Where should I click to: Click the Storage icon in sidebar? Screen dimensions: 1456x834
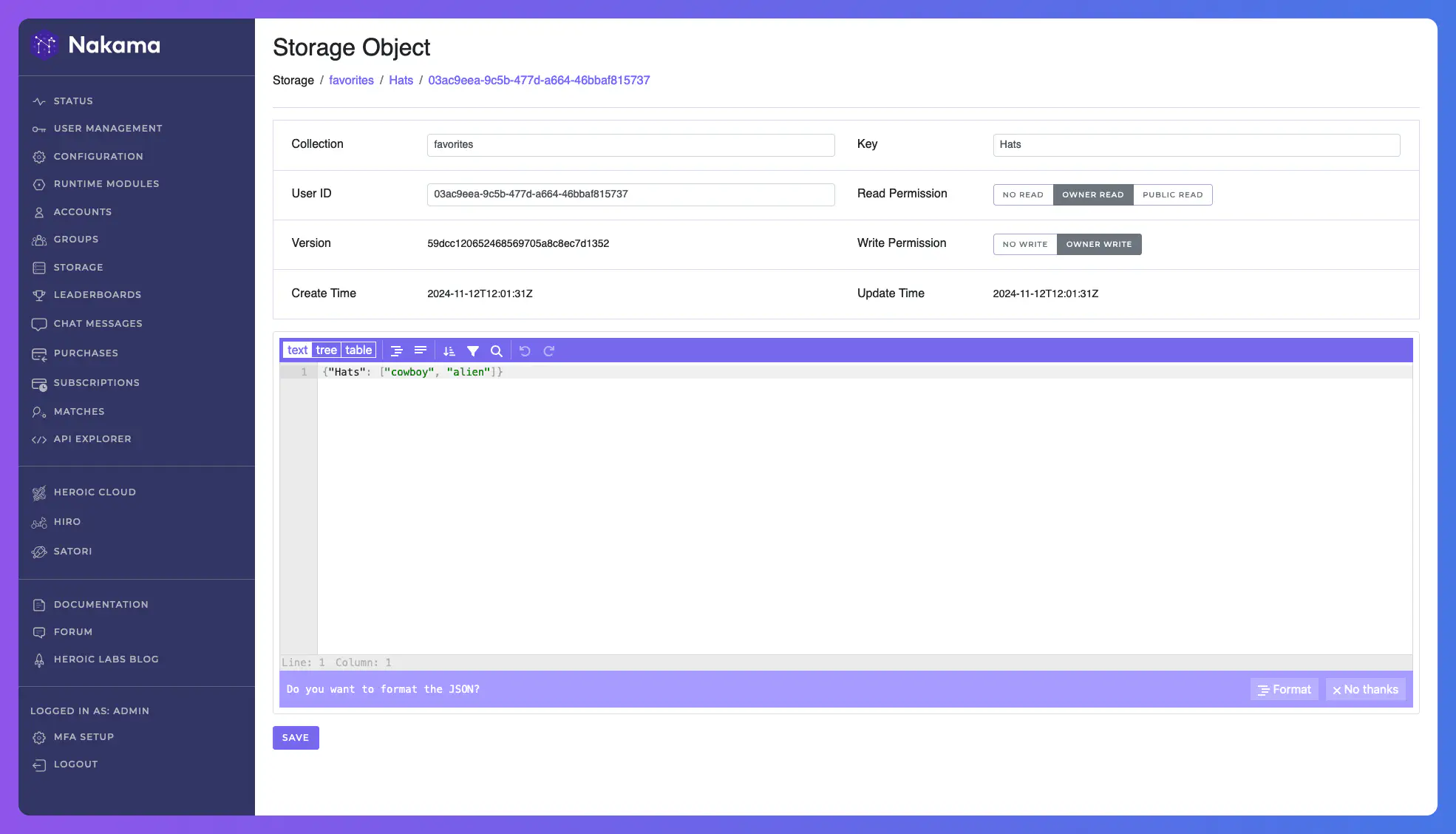[x=39, y=268]
